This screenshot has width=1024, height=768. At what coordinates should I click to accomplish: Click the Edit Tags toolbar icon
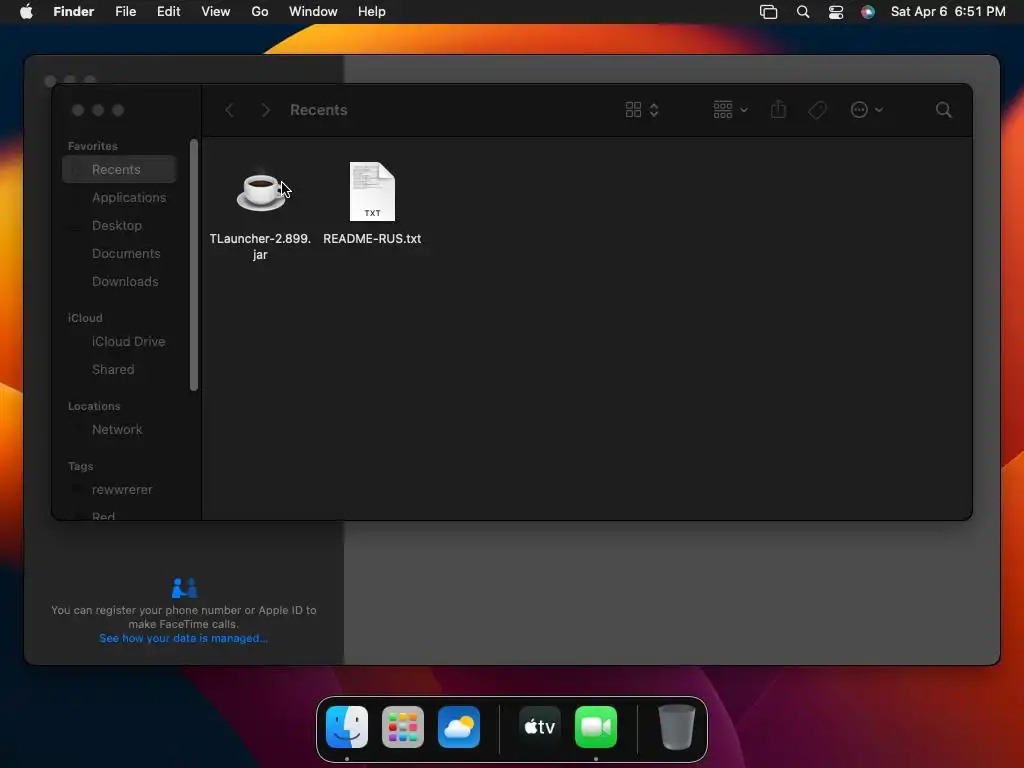[x=817, y=110]
